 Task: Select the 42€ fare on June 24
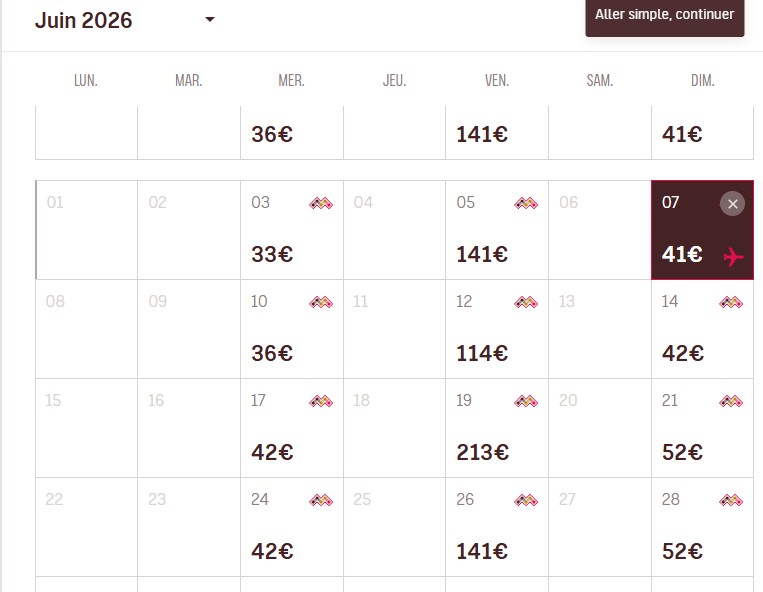(272, 551)
